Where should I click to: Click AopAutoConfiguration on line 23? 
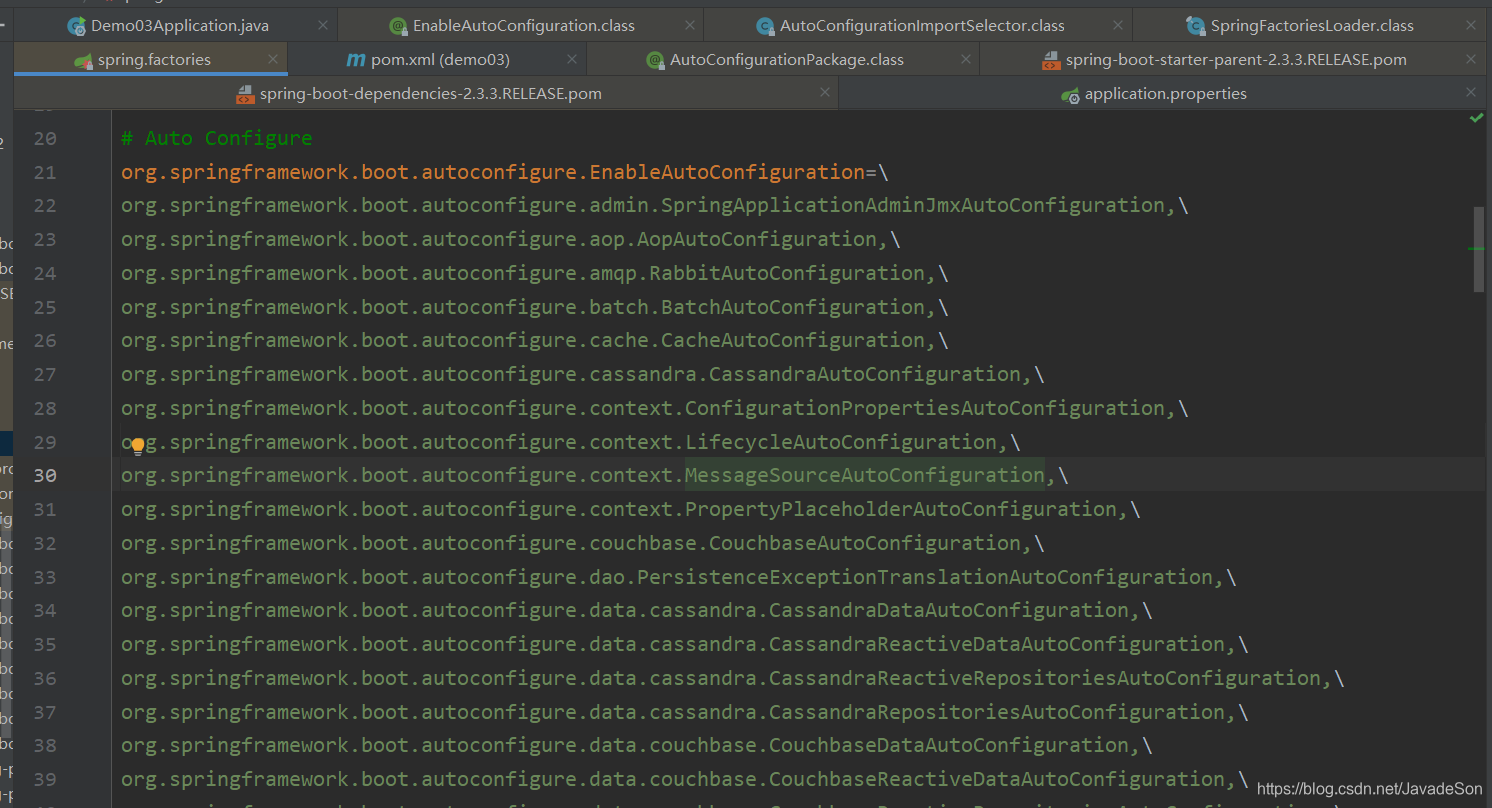(x=756, y=239)
